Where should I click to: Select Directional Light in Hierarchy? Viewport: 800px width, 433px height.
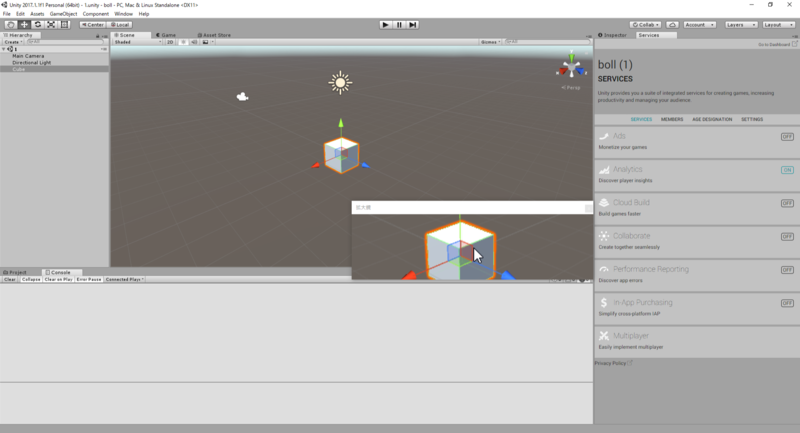(x=32, y=62)
